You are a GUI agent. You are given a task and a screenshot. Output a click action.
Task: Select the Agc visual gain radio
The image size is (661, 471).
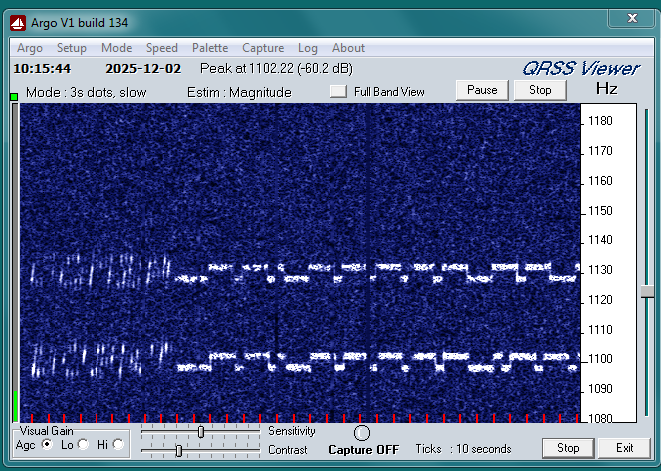pos(47,444)
